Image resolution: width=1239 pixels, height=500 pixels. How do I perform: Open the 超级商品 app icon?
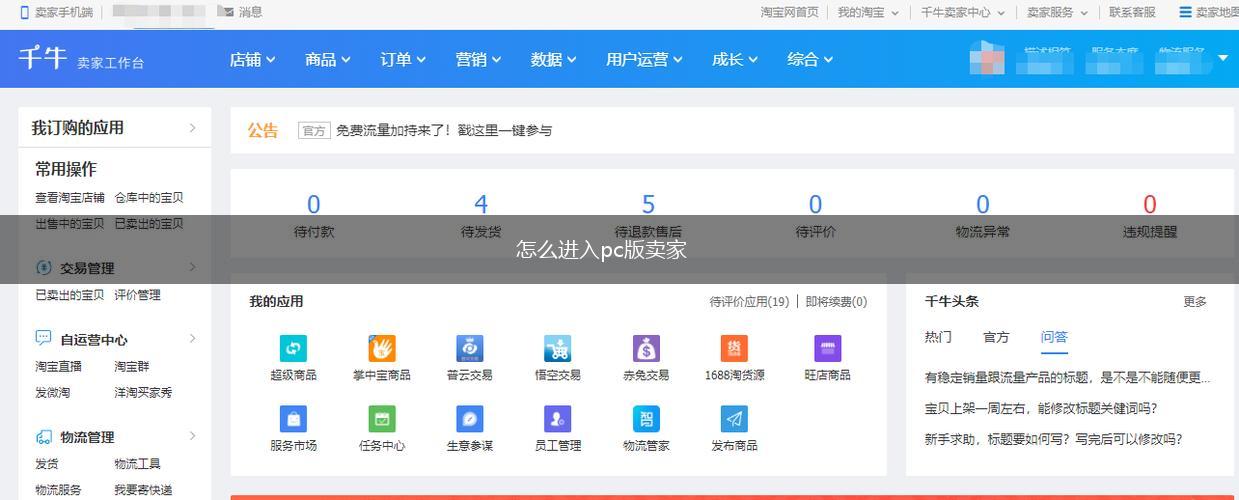[293, 348]
